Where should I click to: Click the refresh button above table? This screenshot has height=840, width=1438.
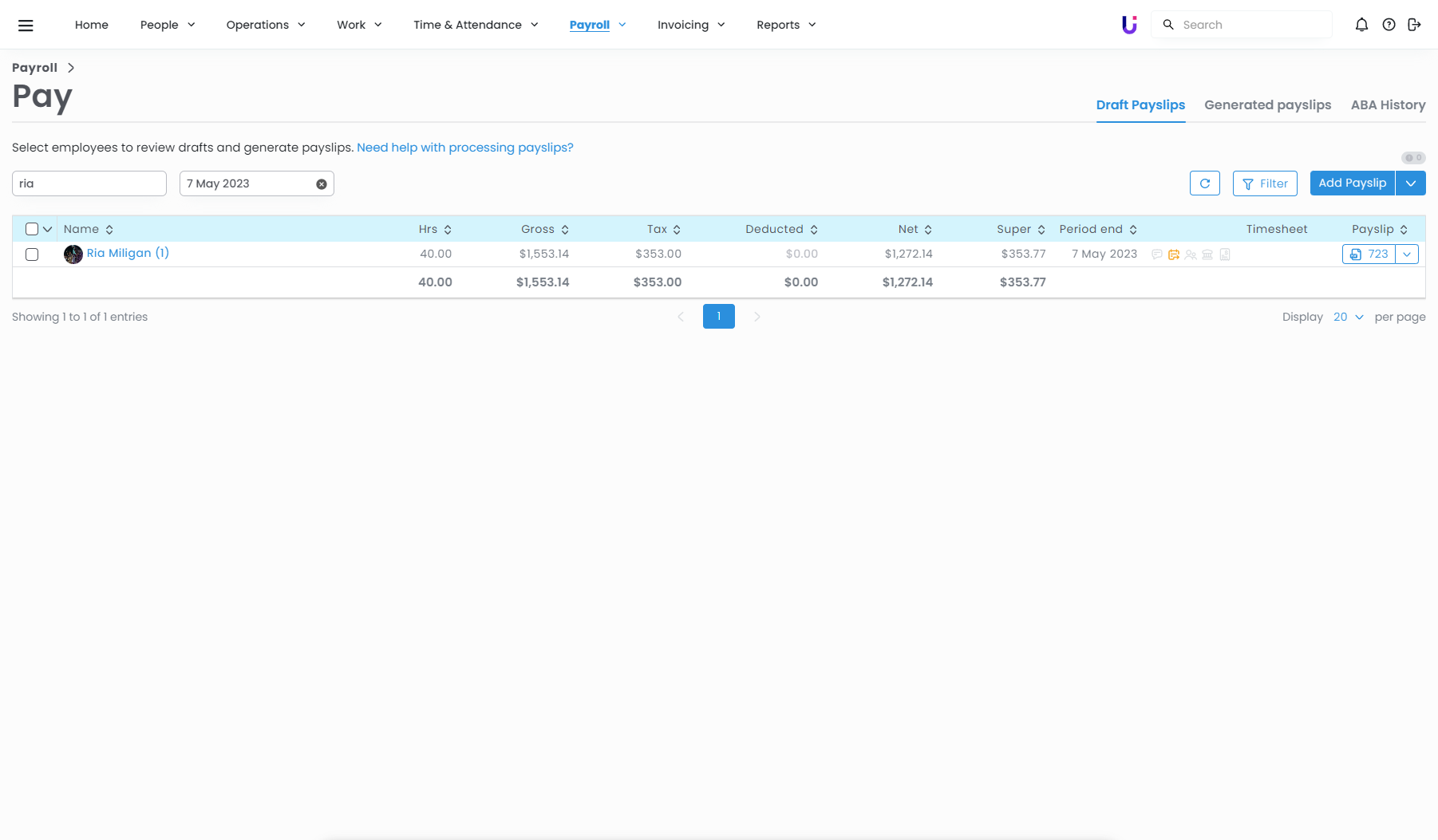coord(1204,183)
